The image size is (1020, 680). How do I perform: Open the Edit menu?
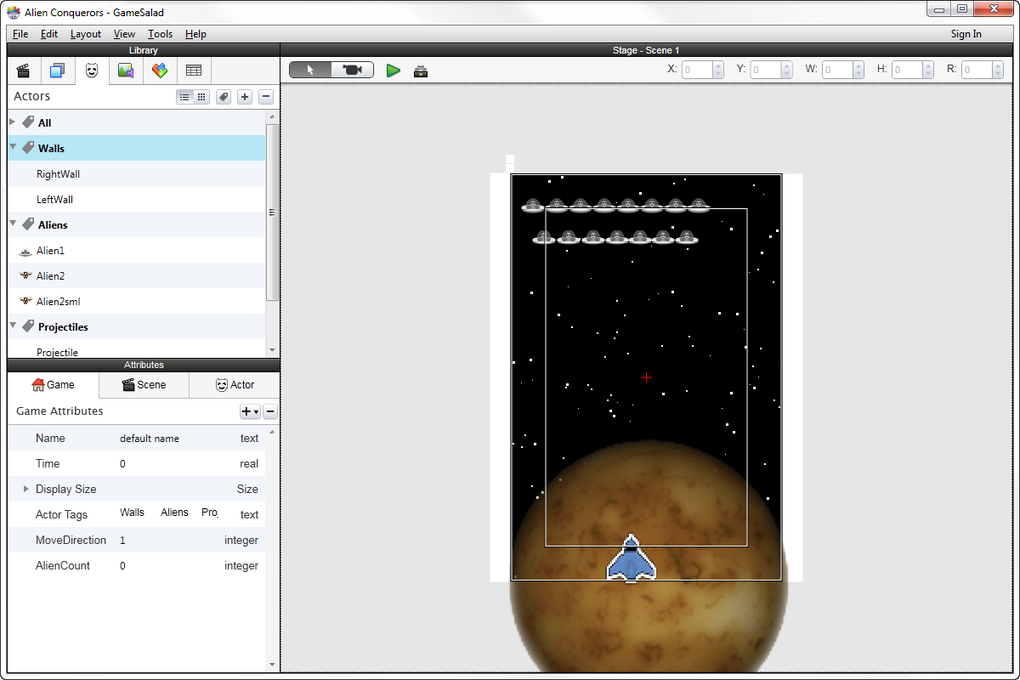tap(49, 34)
